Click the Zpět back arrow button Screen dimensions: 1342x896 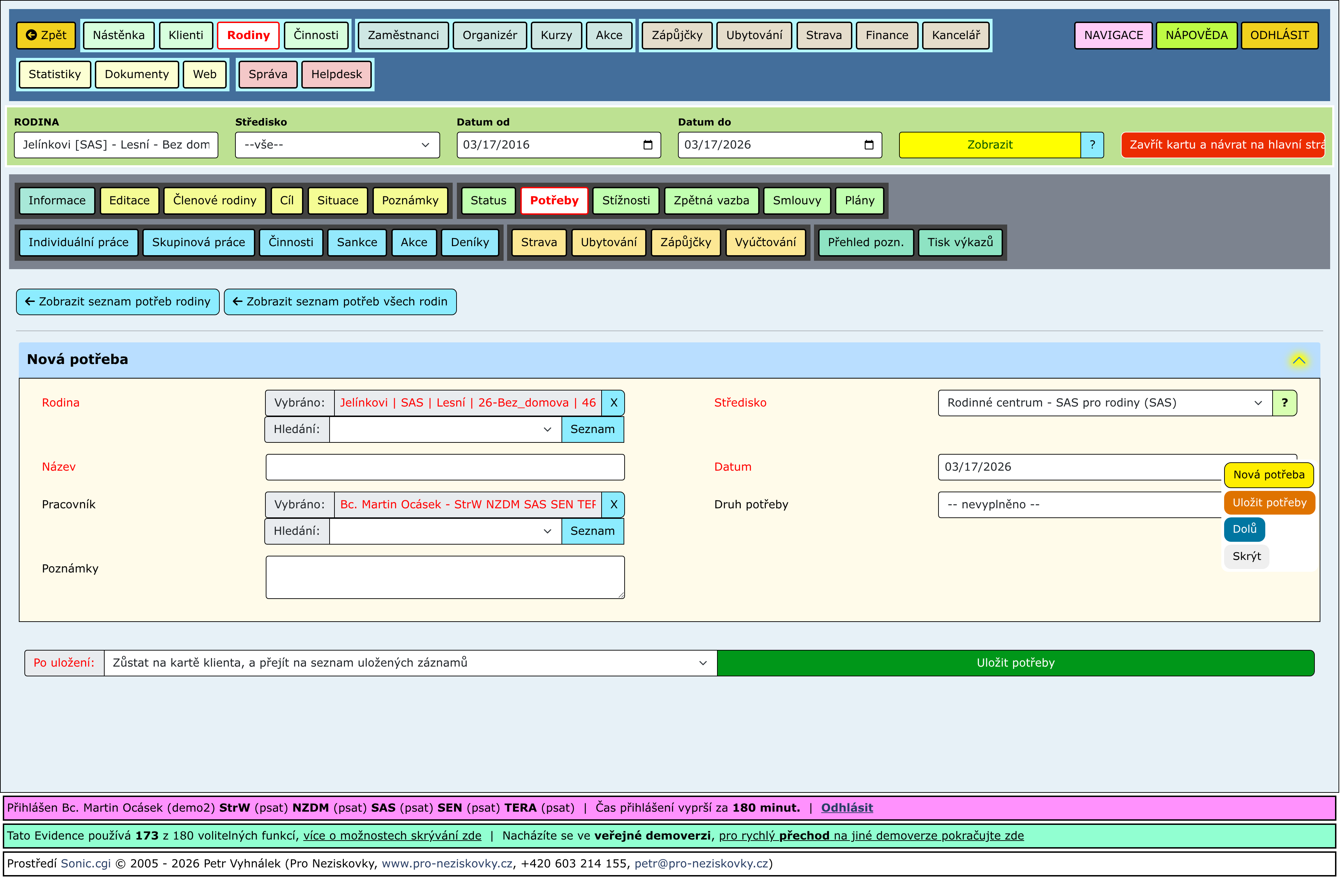(46, 36)
